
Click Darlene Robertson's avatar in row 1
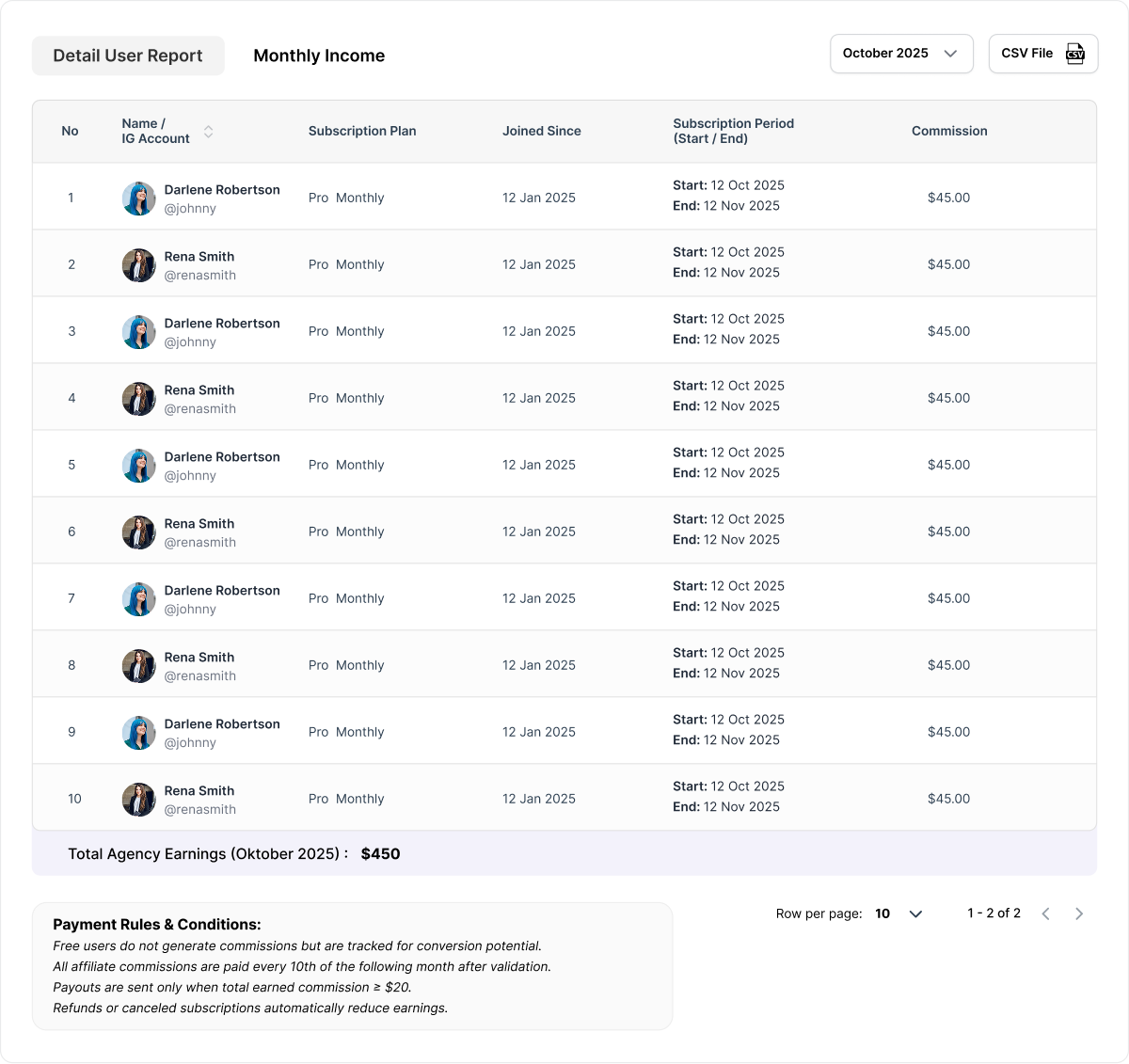[x=139, y=199]
